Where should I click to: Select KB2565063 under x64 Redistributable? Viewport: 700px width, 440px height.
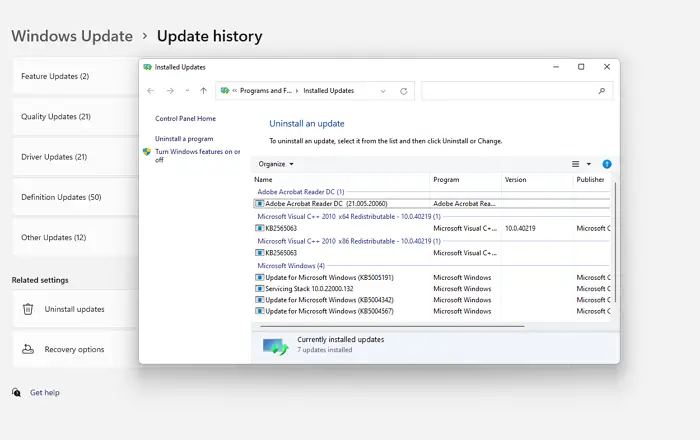(x=431, y=228)
